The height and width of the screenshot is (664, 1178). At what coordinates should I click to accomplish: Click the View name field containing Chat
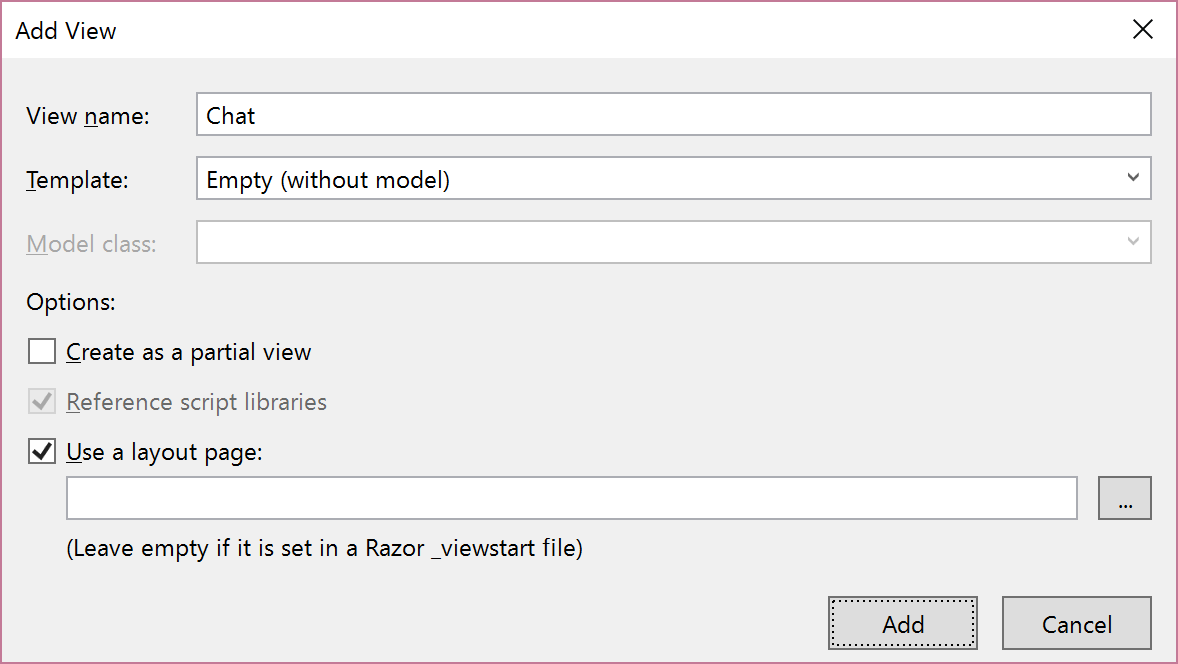tap(673, 114)
